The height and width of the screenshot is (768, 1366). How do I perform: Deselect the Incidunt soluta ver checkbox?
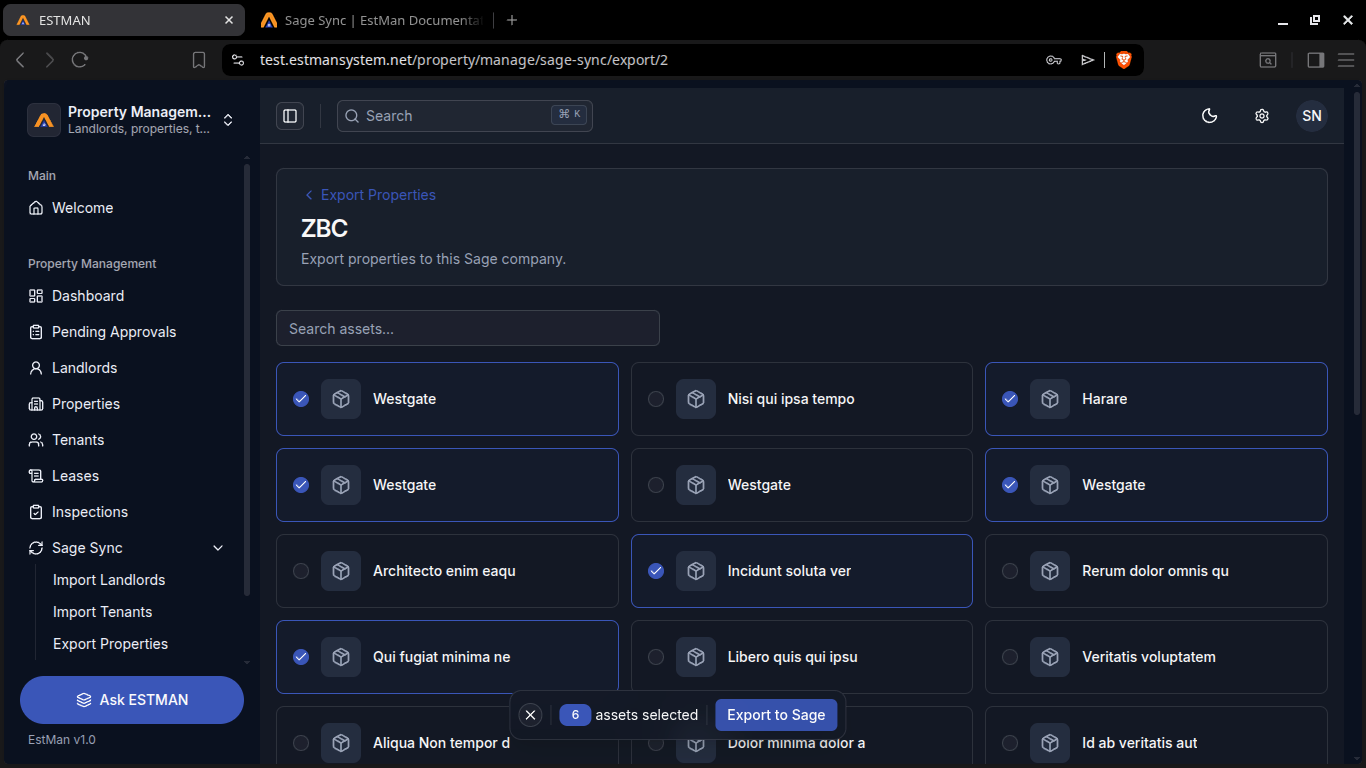click(x=656, y=571)
